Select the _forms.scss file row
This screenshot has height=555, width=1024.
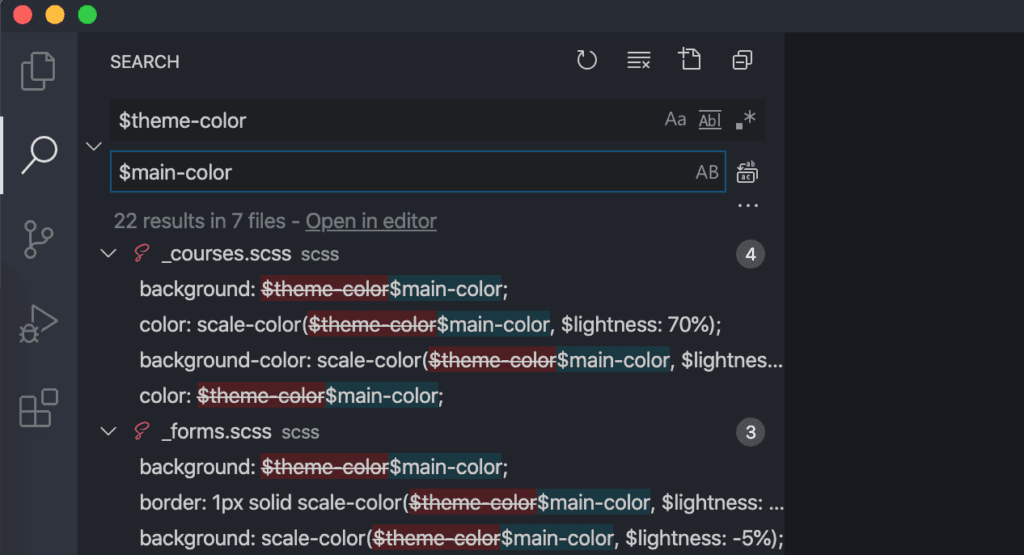pos(431,432)
